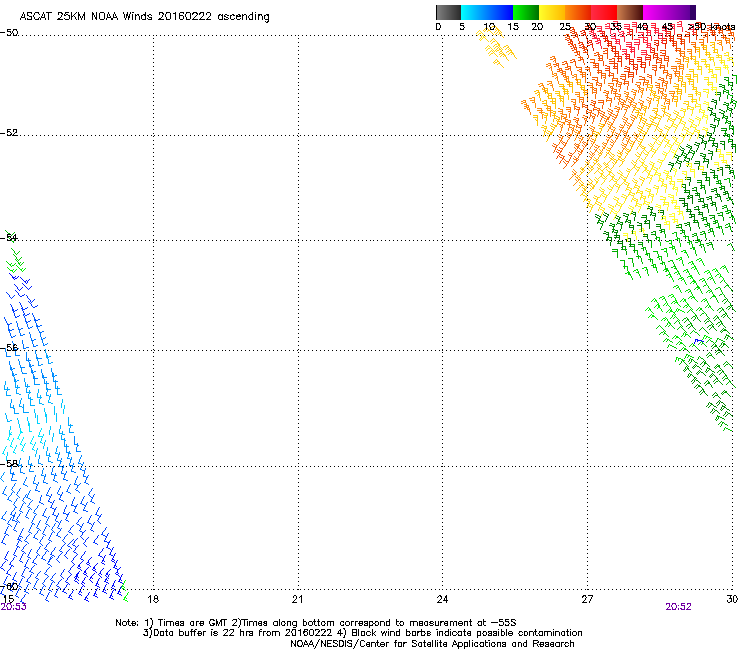Click the '24' longitude label
Viewport: 740px width, 650px height.
click(442, 599)
